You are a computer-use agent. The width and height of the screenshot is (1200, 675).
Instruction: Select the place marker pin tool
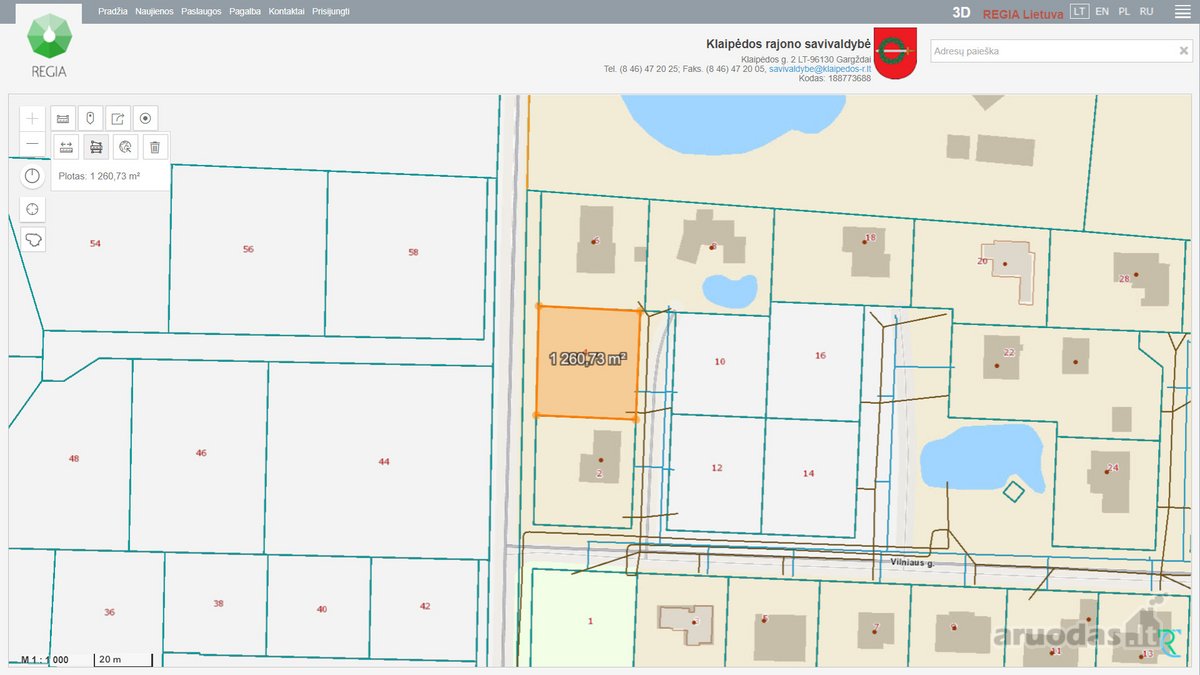tap(90, 118)
